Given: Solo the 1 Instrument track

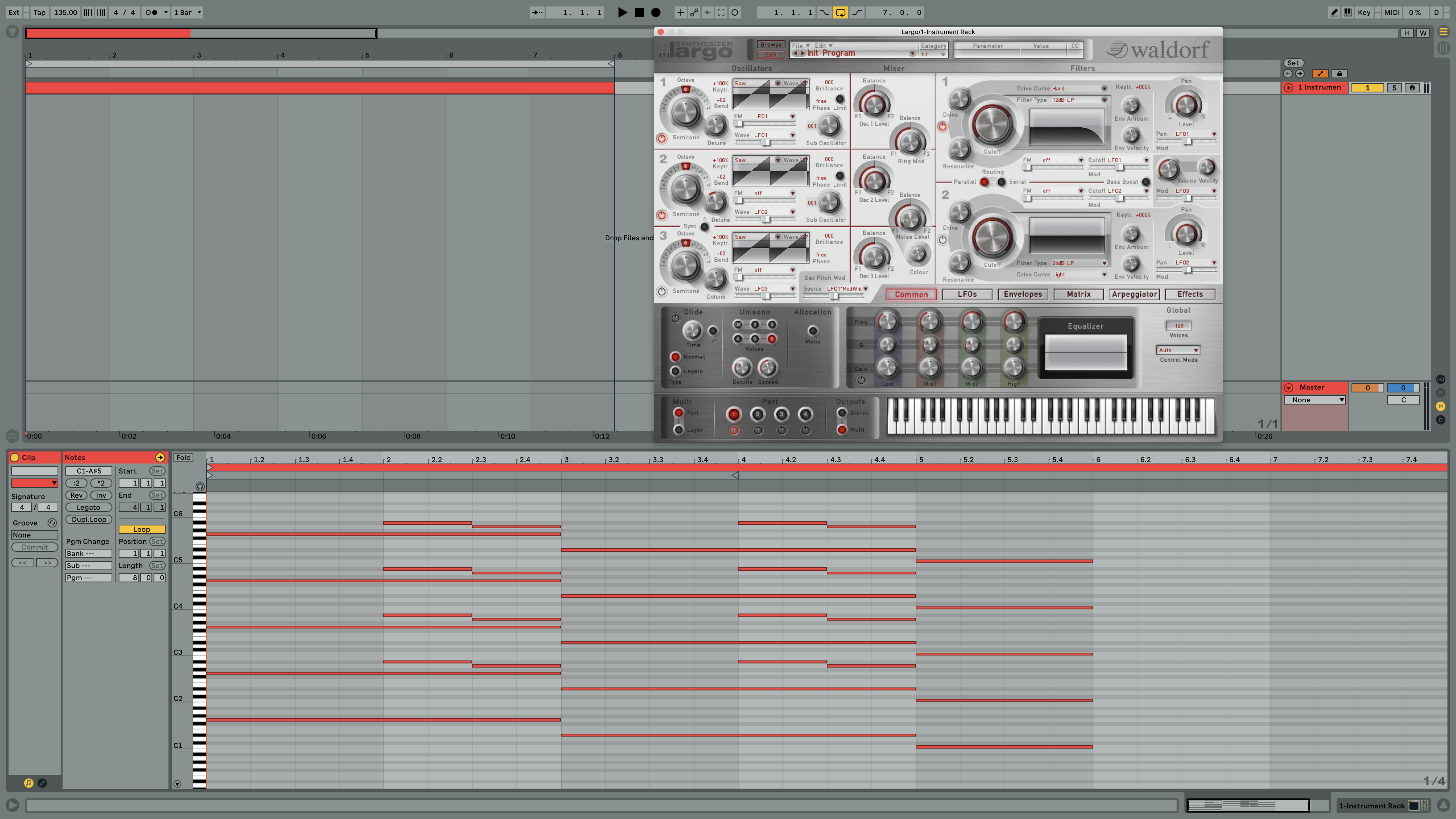Looking at the screenshot, I should tap(1394, 88).
